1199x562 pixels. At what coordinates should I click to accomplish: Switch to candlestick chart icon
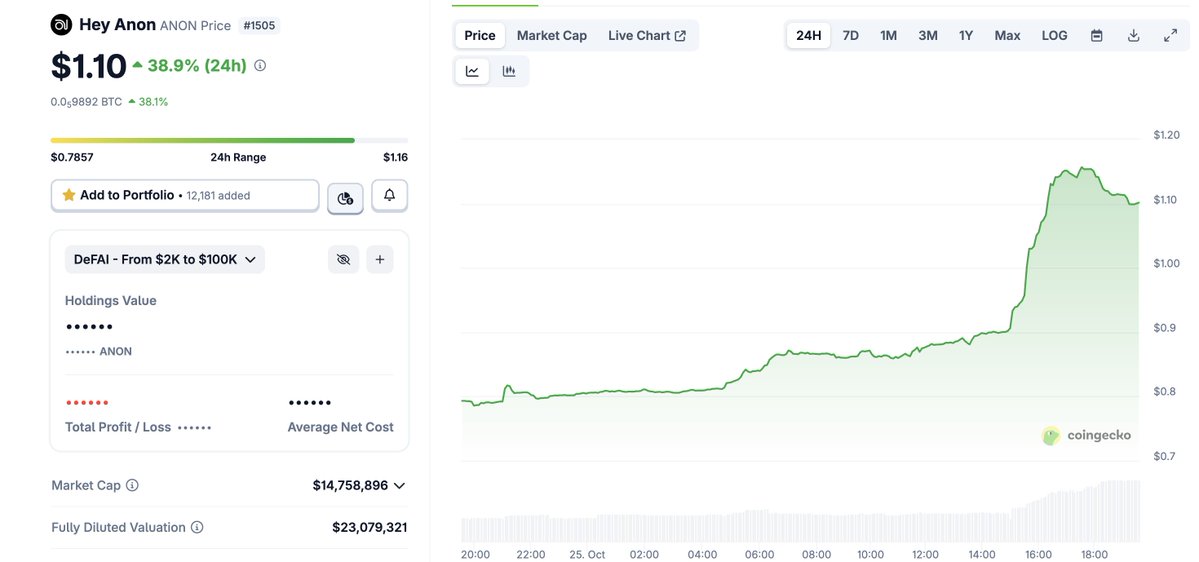pyautogui.click(x=509, y=71)
